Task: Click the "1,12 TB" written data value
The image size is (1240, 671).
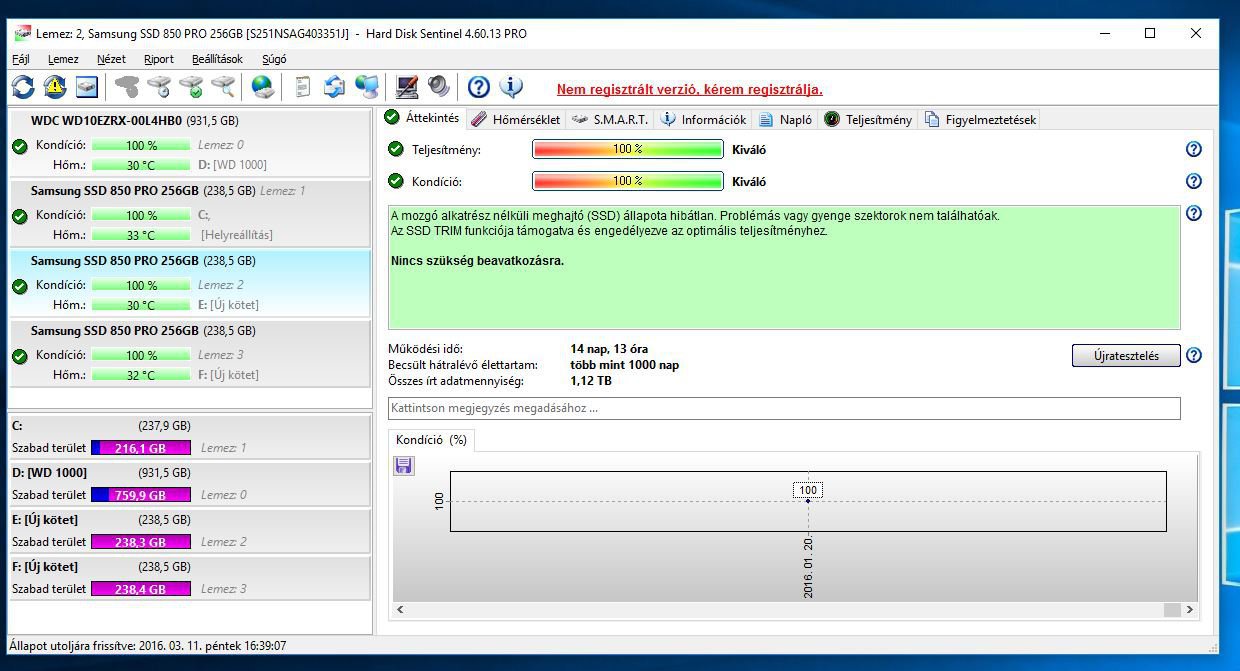Action: pyautogui.click(x=591, y=381)
